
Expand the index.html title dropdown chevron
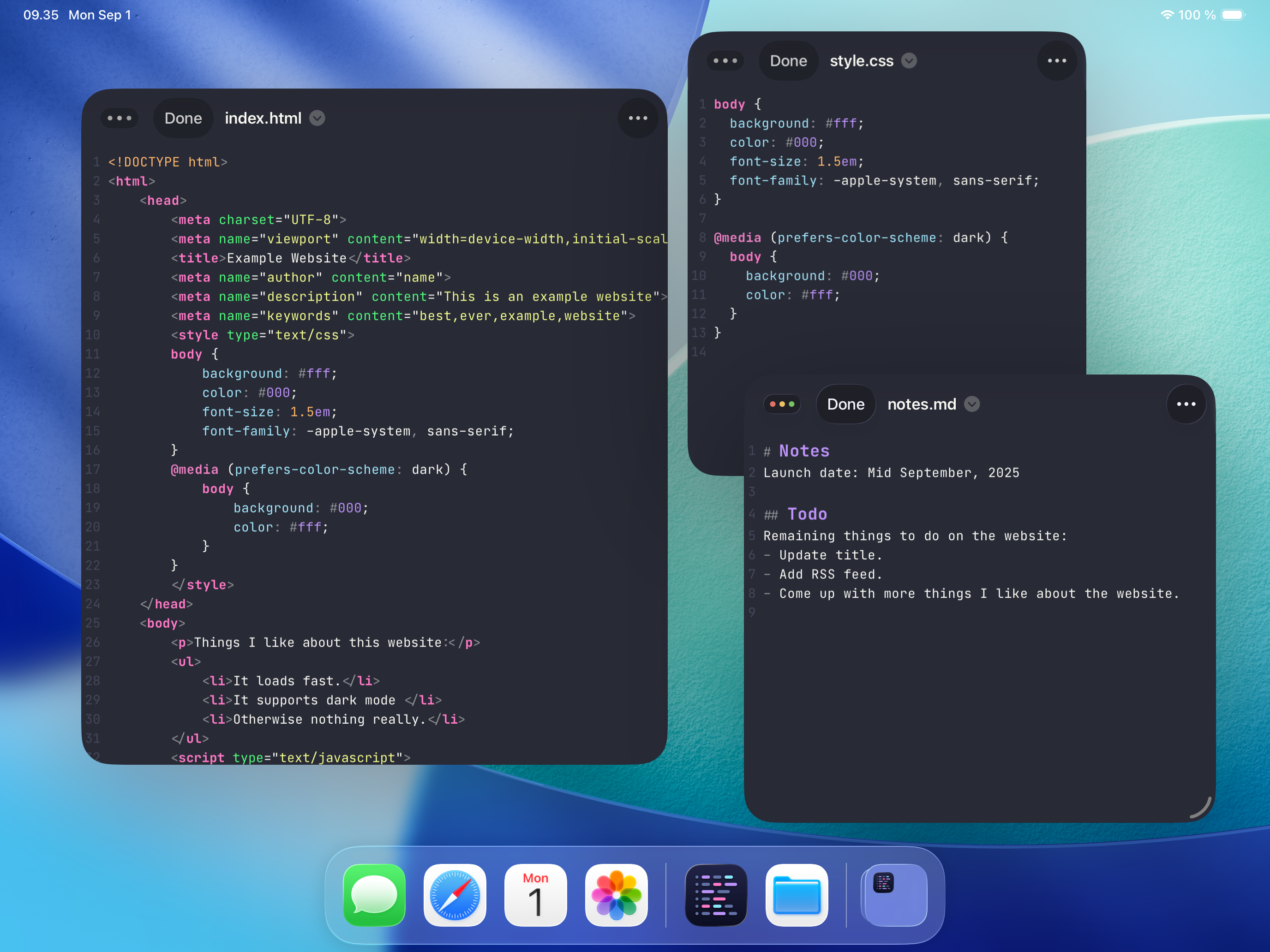pyautogui.click(x=317, y=118)
